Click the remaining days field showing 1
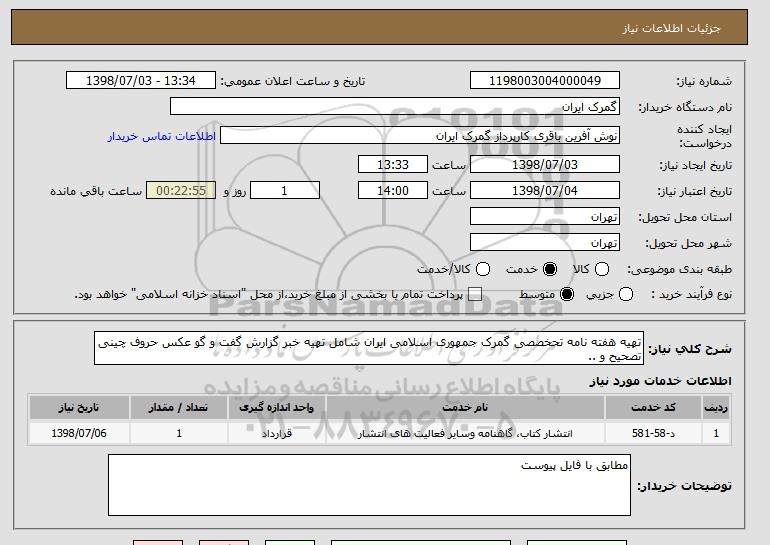Screen dimensions: 770x545 pos(285,191)
